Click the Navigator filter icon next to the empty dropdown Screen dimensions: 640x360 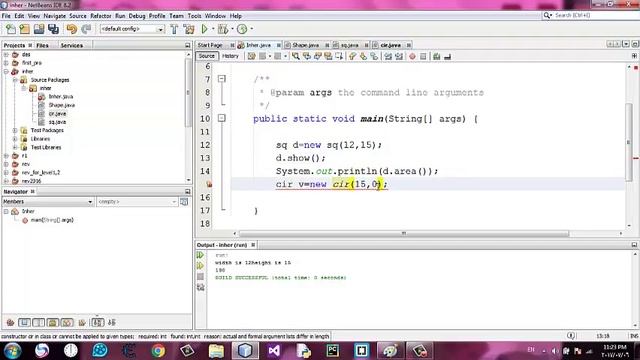(184, 202)
